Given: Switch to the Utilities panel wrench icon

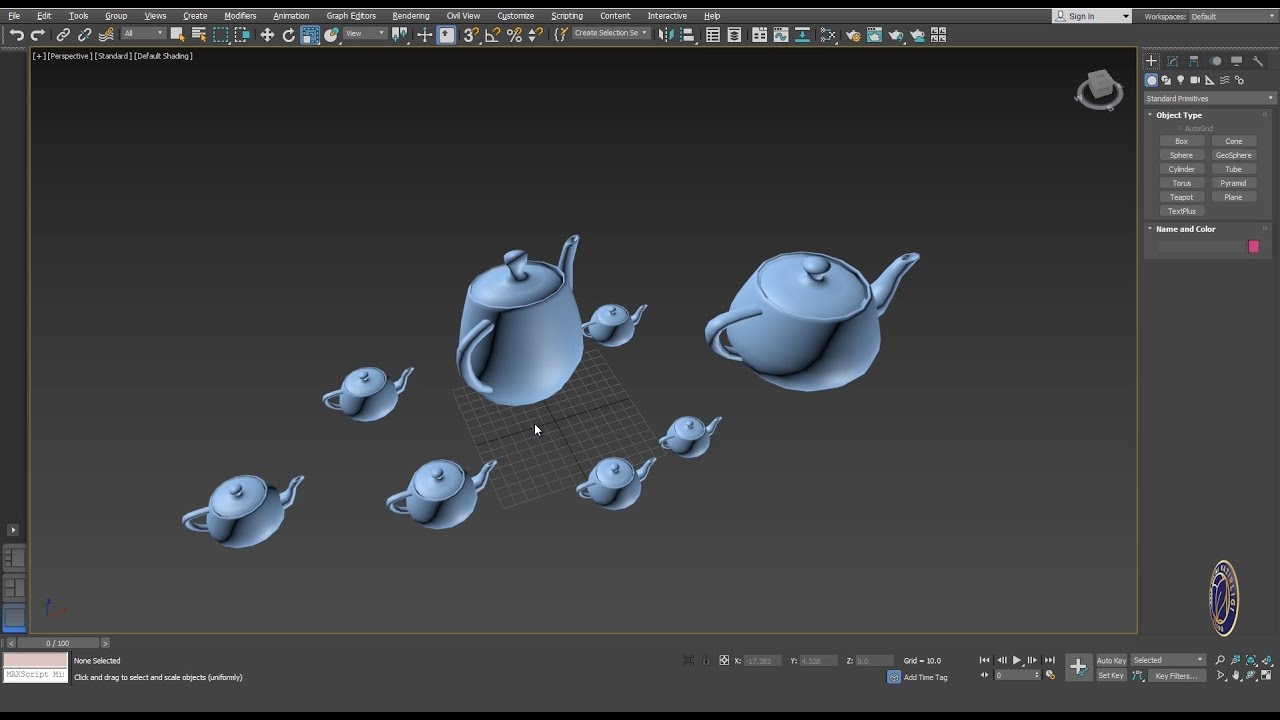Looking at the screenshot, I should [1258, 61].
